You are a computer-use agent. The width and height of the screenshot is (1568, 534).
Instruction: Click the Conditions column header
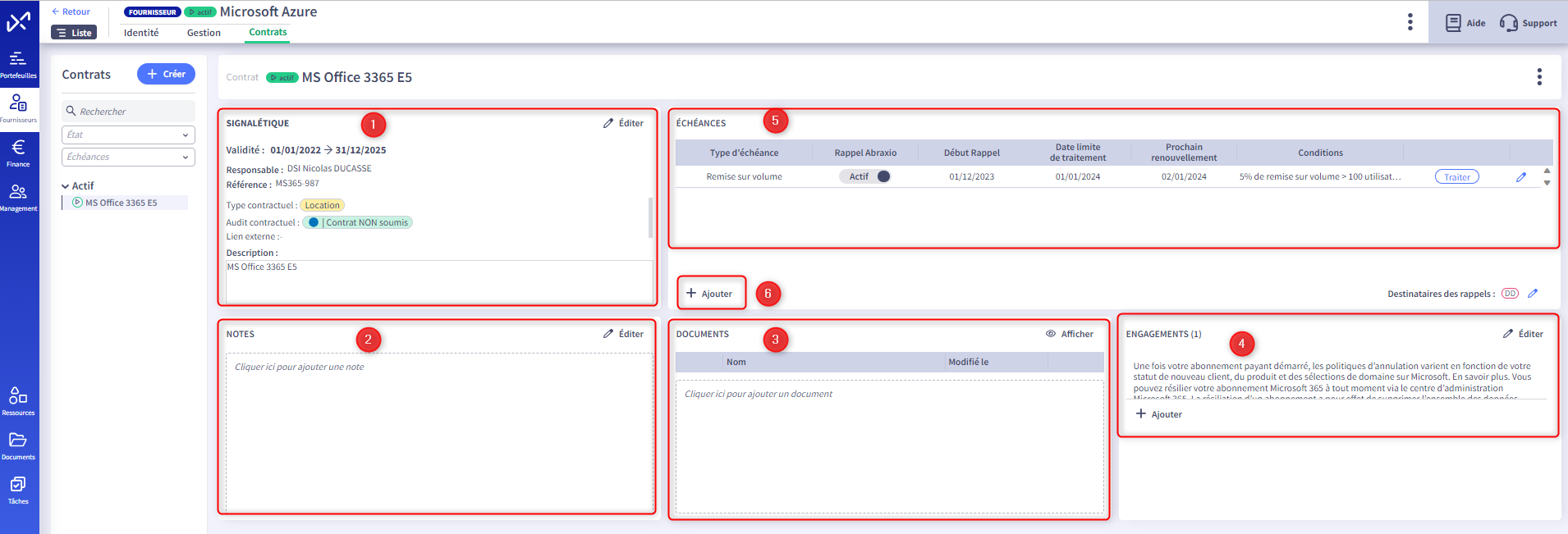[1320, 153]
